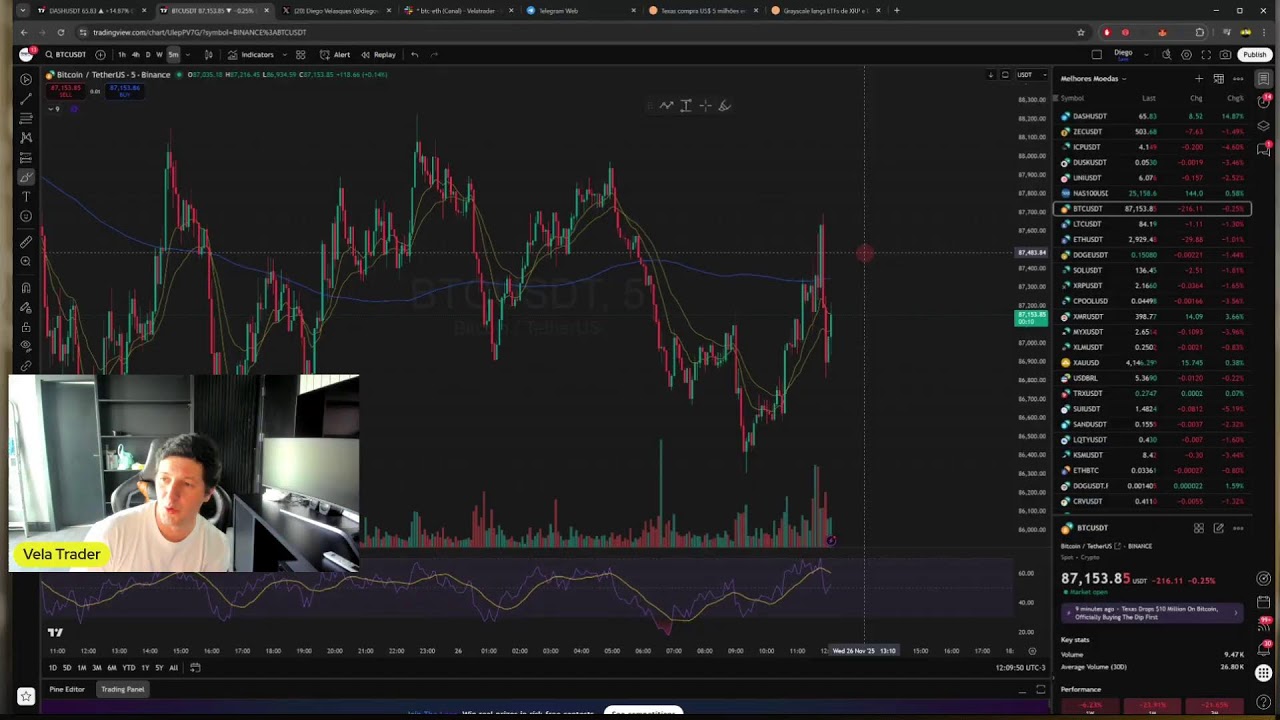The height and width of the screenshot is (720, 1280).
Task: Open the Indicators dialog
Action: pos(251,54)
